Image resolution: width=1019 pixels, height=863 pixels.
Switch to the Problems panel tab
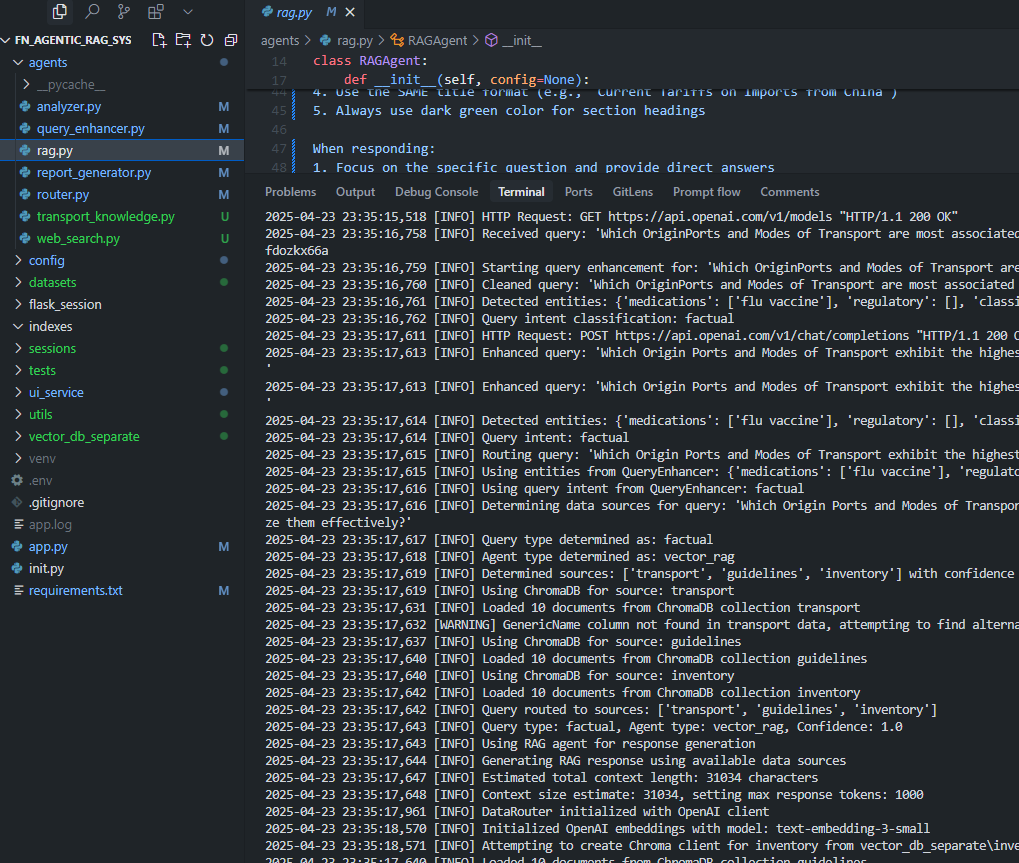tap(290, 192)
